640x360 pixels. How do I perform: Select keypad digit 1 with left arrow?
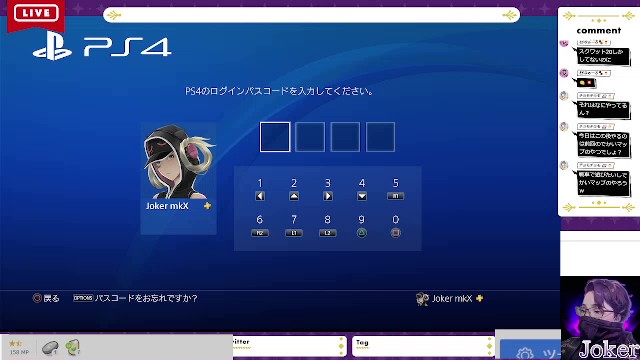(260, 190)
